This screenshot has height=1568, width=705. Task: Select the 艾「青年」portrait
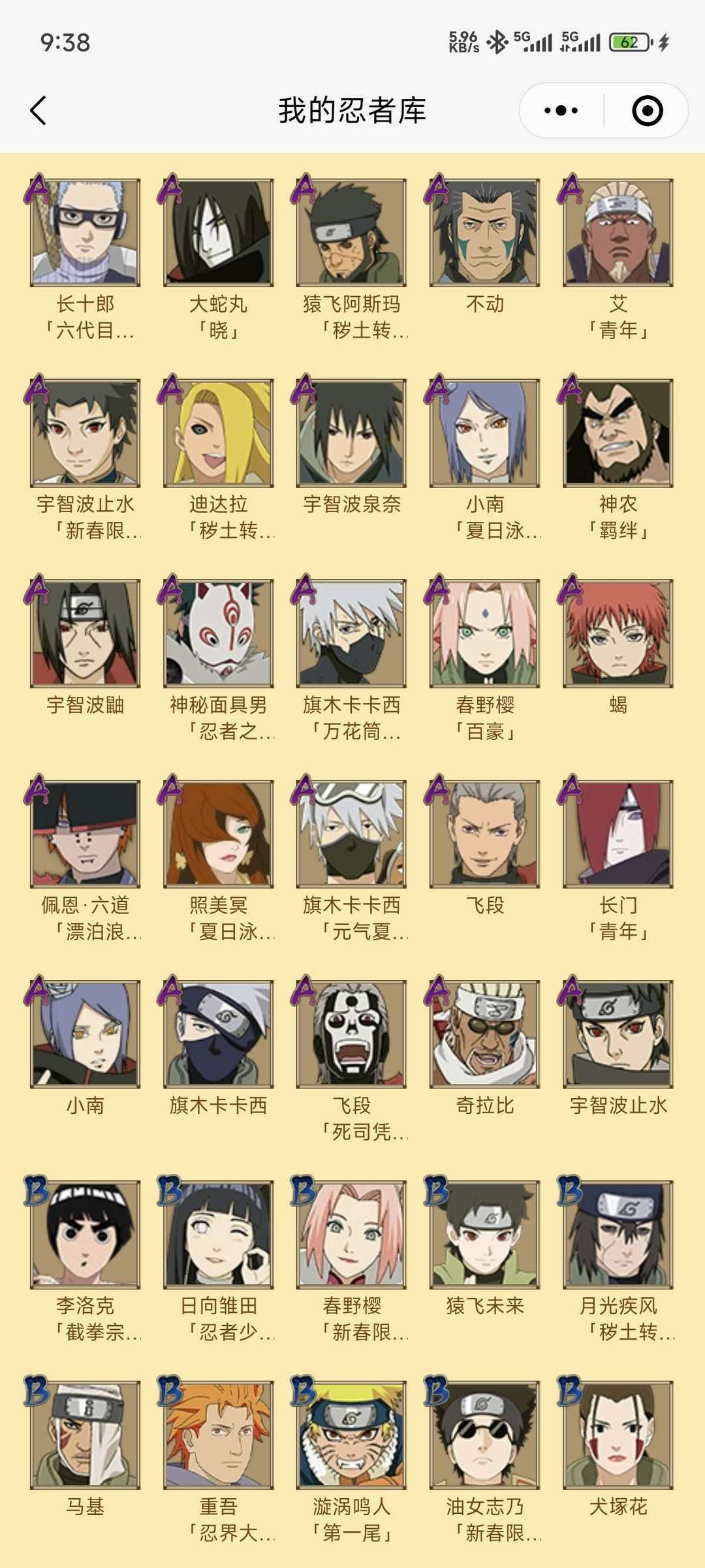(618, 232)
